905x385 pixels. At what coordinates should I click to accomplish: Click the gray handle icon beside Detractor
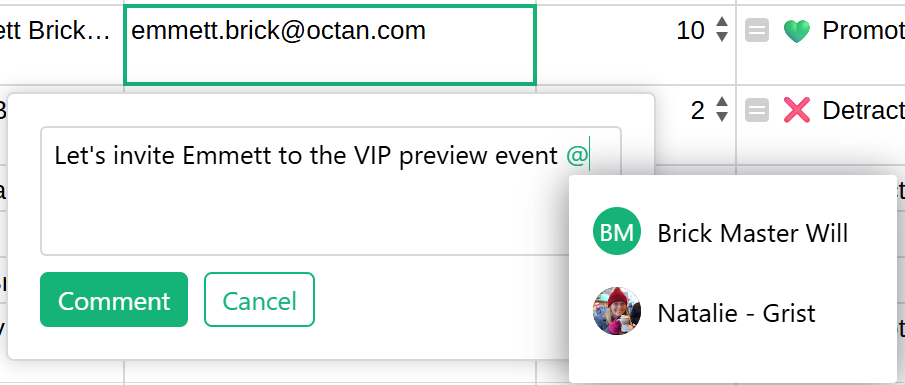(757, 110)
